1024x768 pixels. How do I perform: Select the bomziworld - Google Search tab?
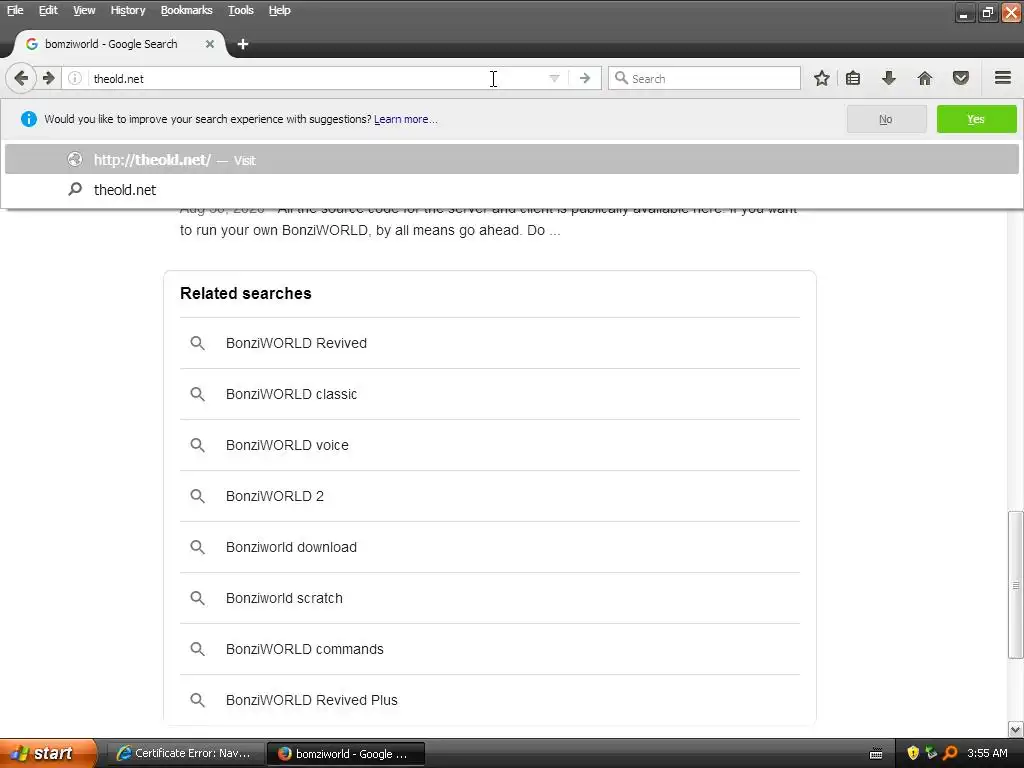(x=120, y=44)
